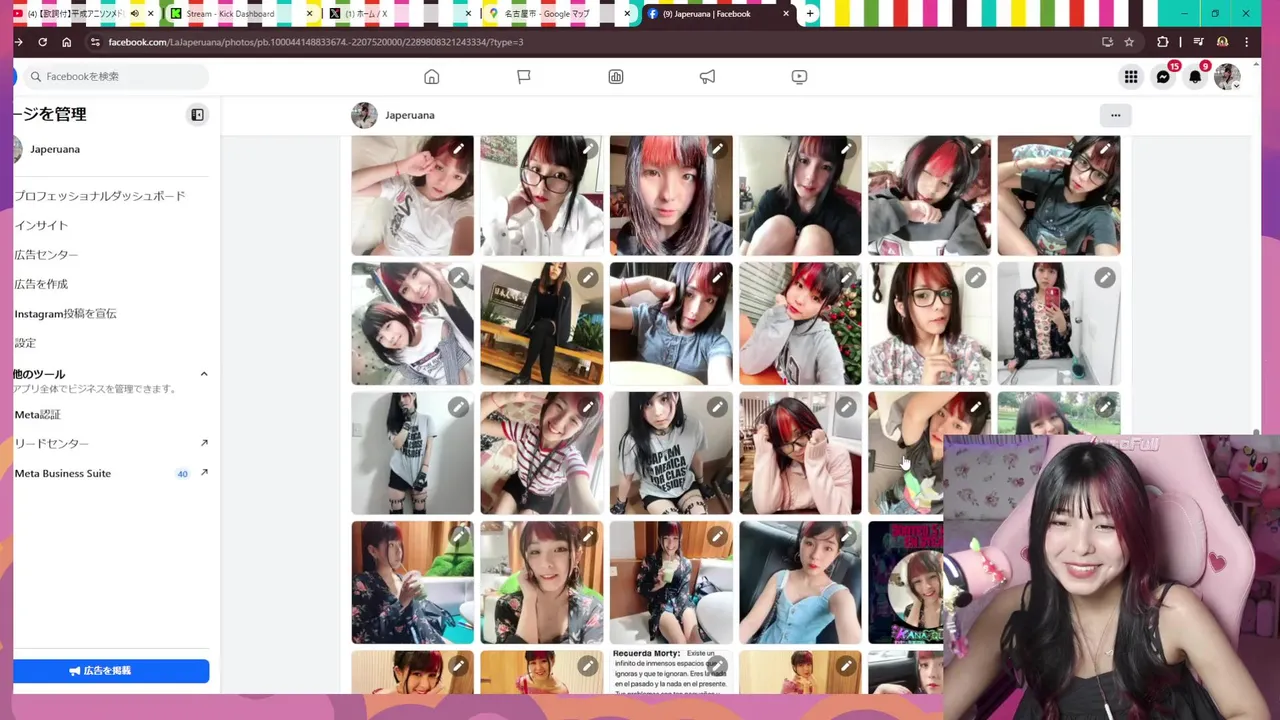Click the page vertical scrollbar

click(x=1257, y=432)
